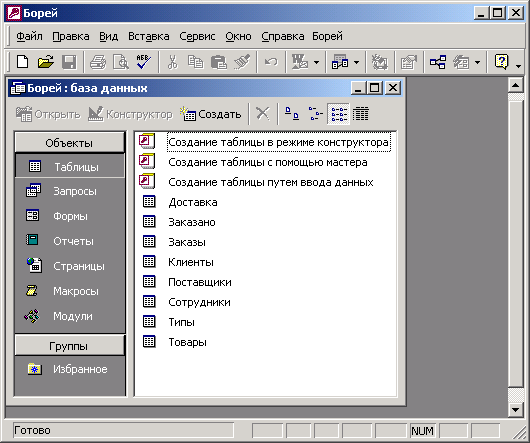Open the Справка menu
Viewport: 530px width, 443px height.
283,36
